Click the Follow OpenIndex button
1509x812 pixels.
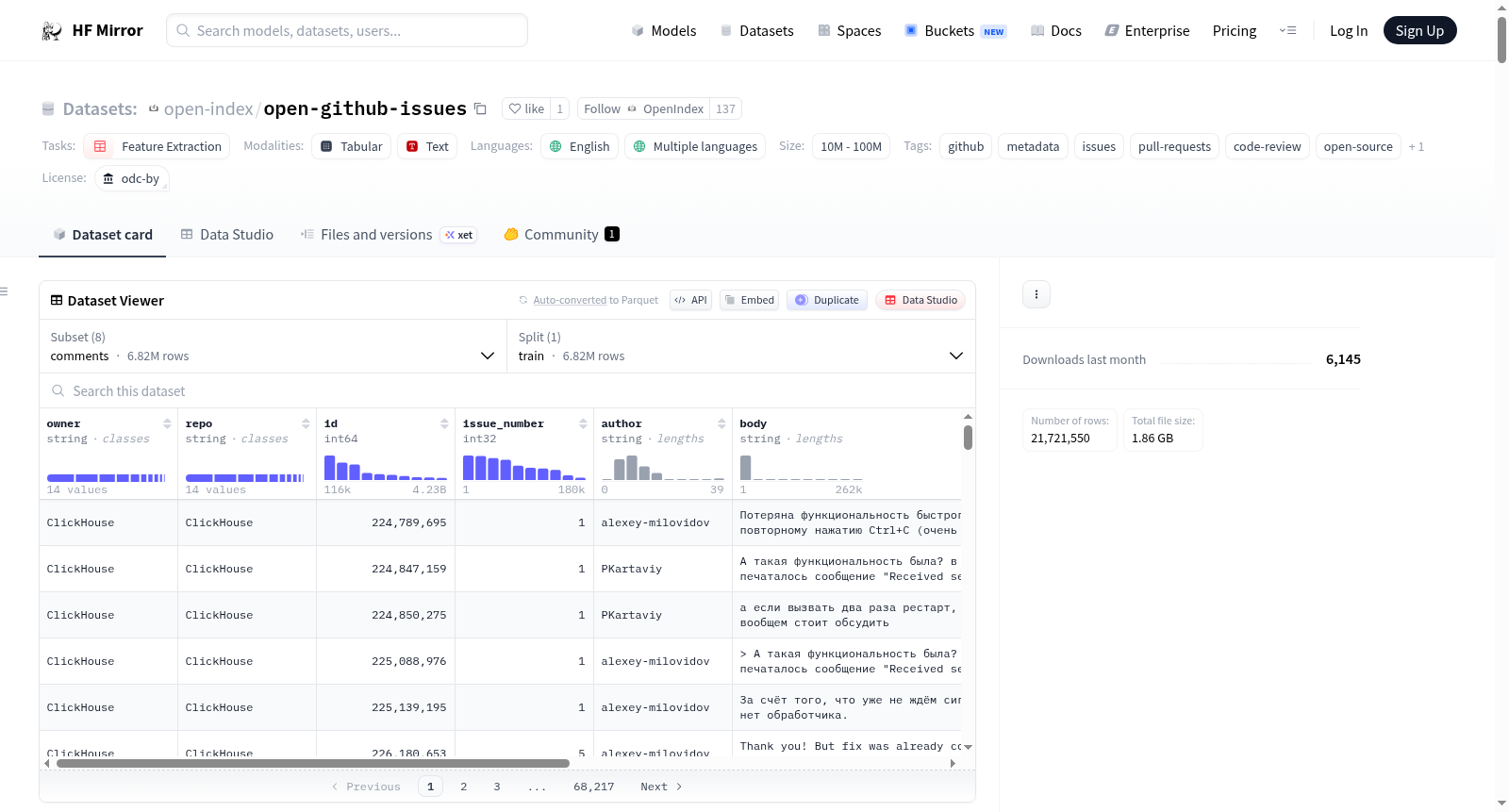tap(643, 108)
